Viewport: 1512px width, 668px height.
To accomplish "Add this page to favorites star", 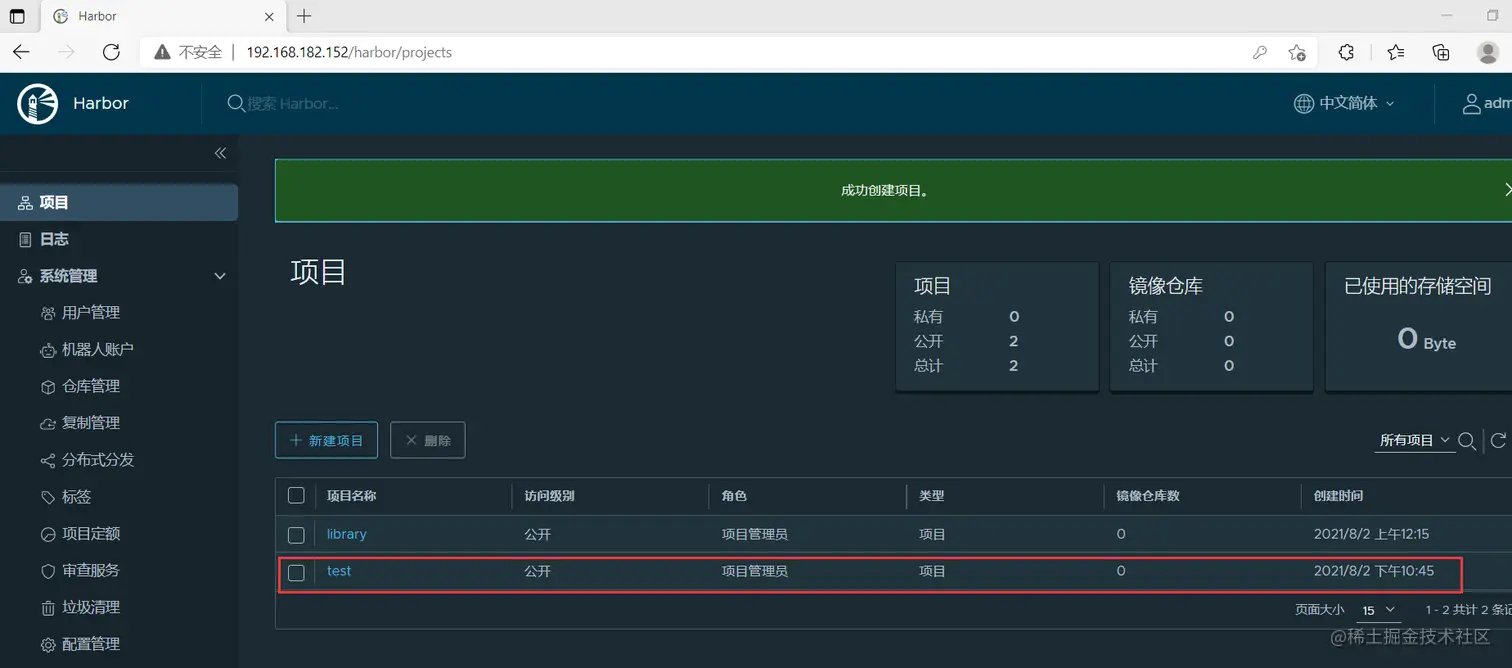I will [x=1297, y=52].
